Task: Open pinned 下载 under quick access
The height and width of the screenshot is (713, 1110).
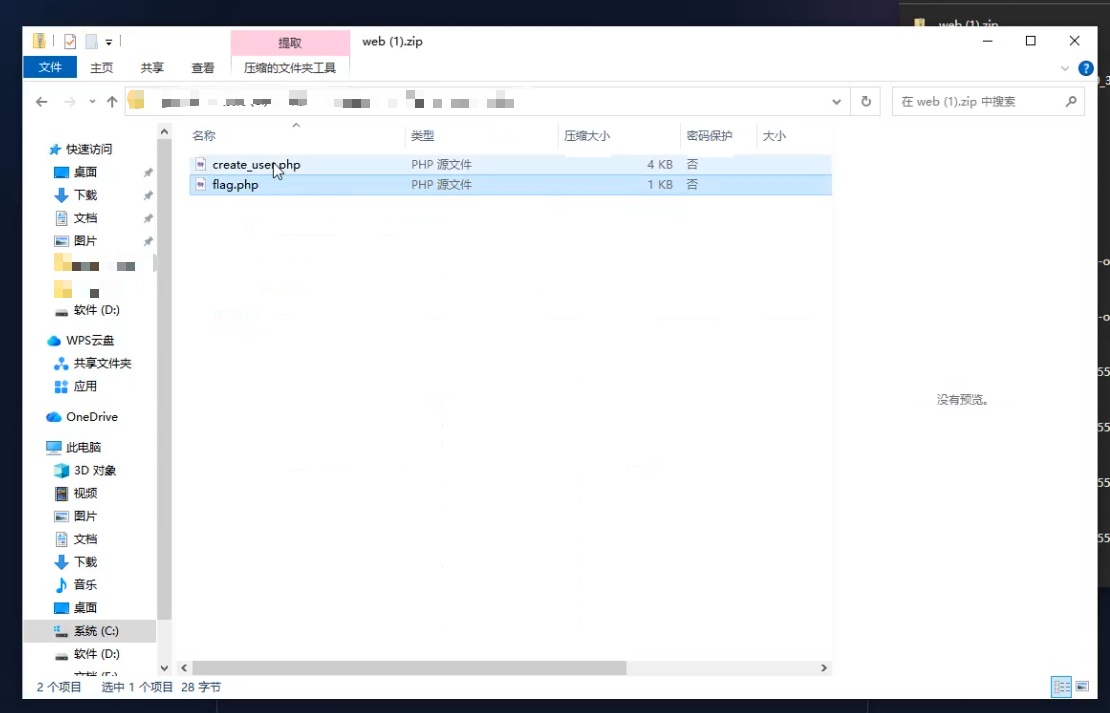Action: [85, 195]
